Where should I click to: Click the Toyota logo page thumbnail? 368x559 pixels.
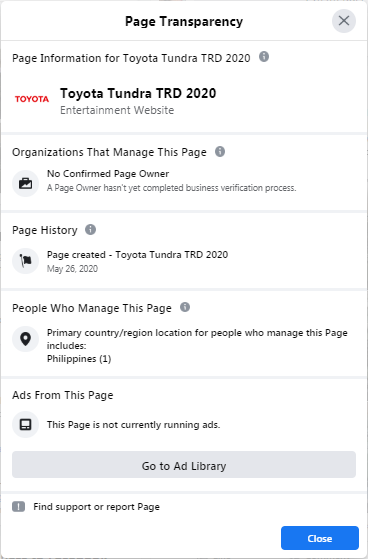tap(32, 99)
